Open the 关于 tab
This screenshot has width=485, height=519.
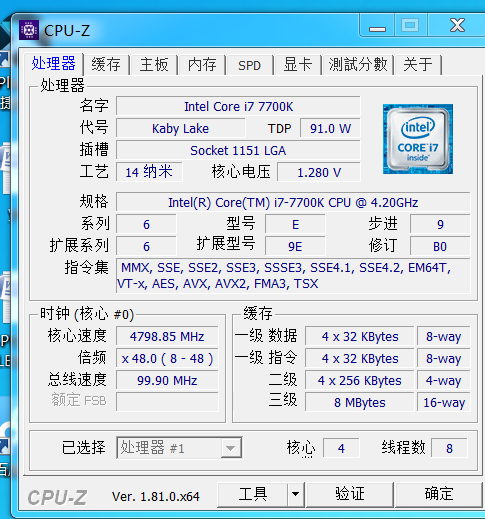point(418,64)
